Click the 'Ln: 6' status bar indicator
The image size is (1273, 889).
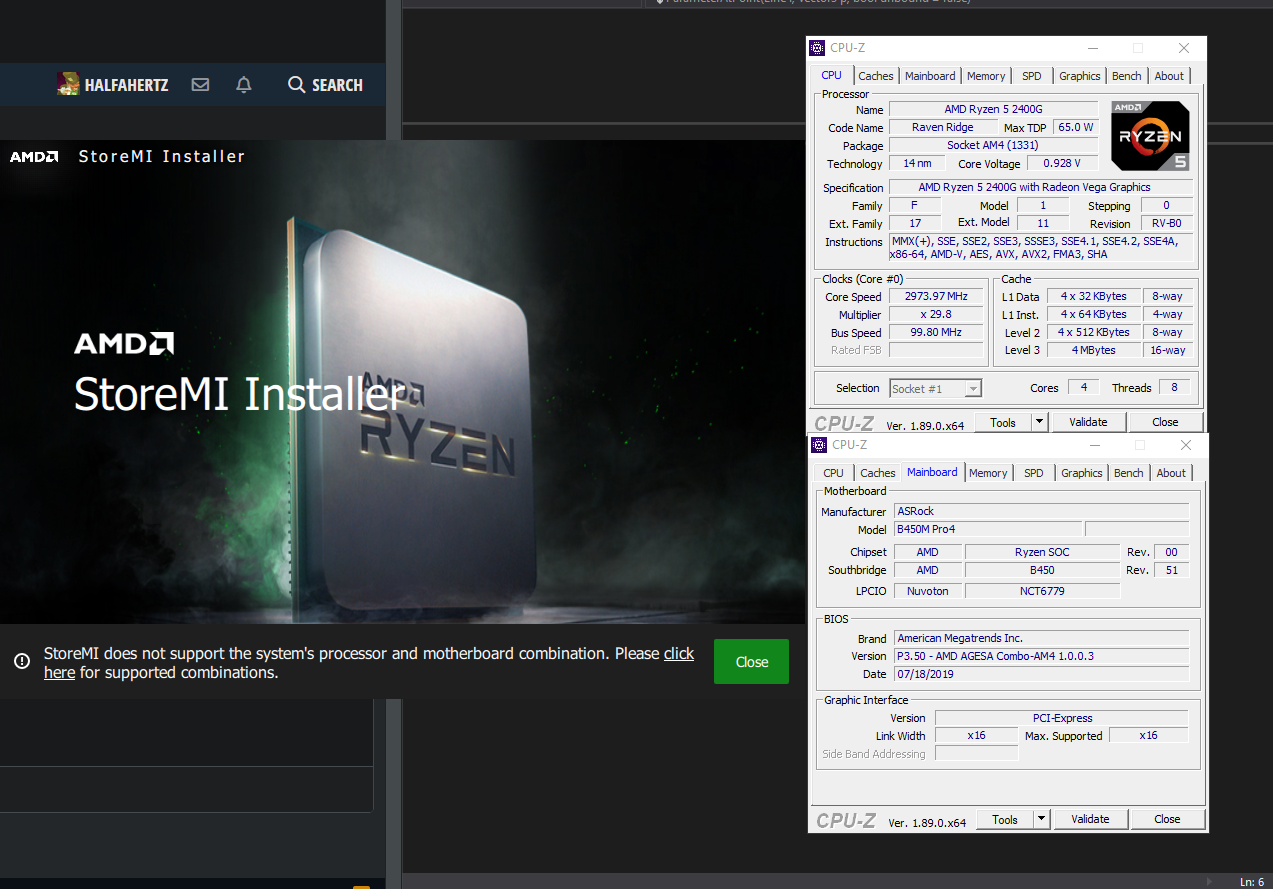(x=1251, y=881)
